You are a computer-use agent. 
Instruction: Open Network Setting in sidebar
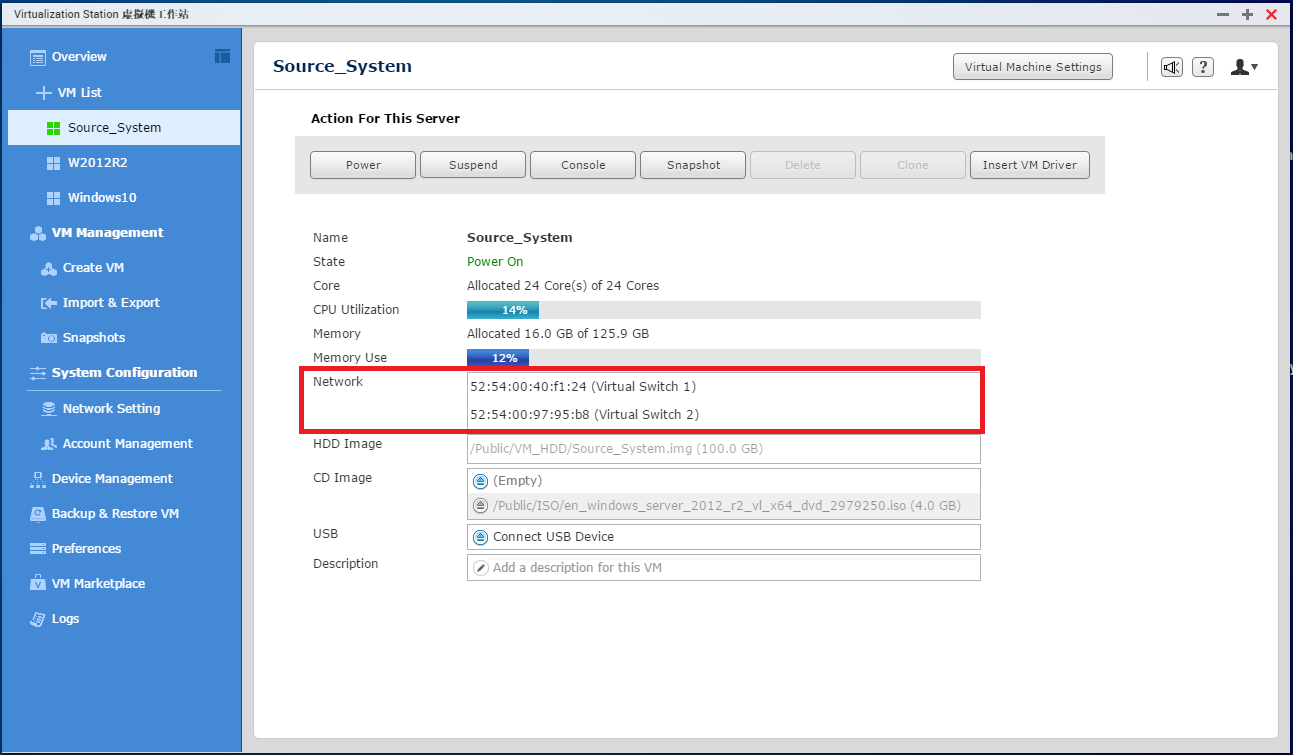pos(111,409)
